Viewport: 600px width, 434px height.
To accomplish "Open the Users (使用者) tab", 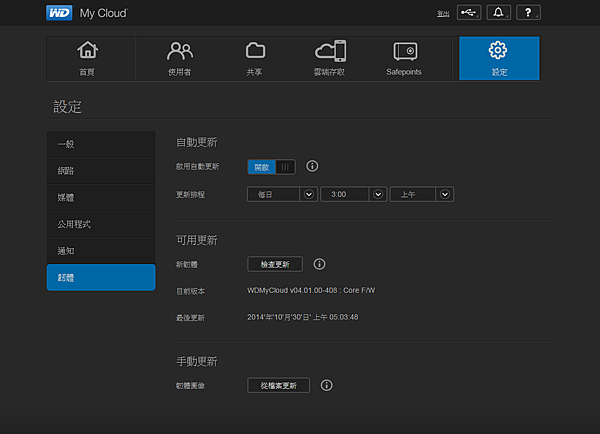I will 180,59.
